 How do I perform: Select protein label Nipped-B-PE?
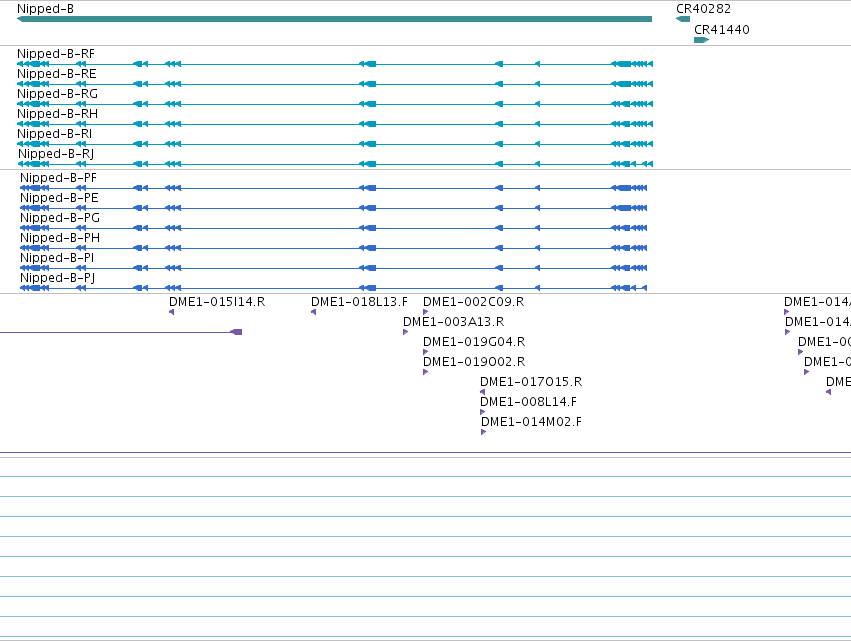[x=59, y=198]
